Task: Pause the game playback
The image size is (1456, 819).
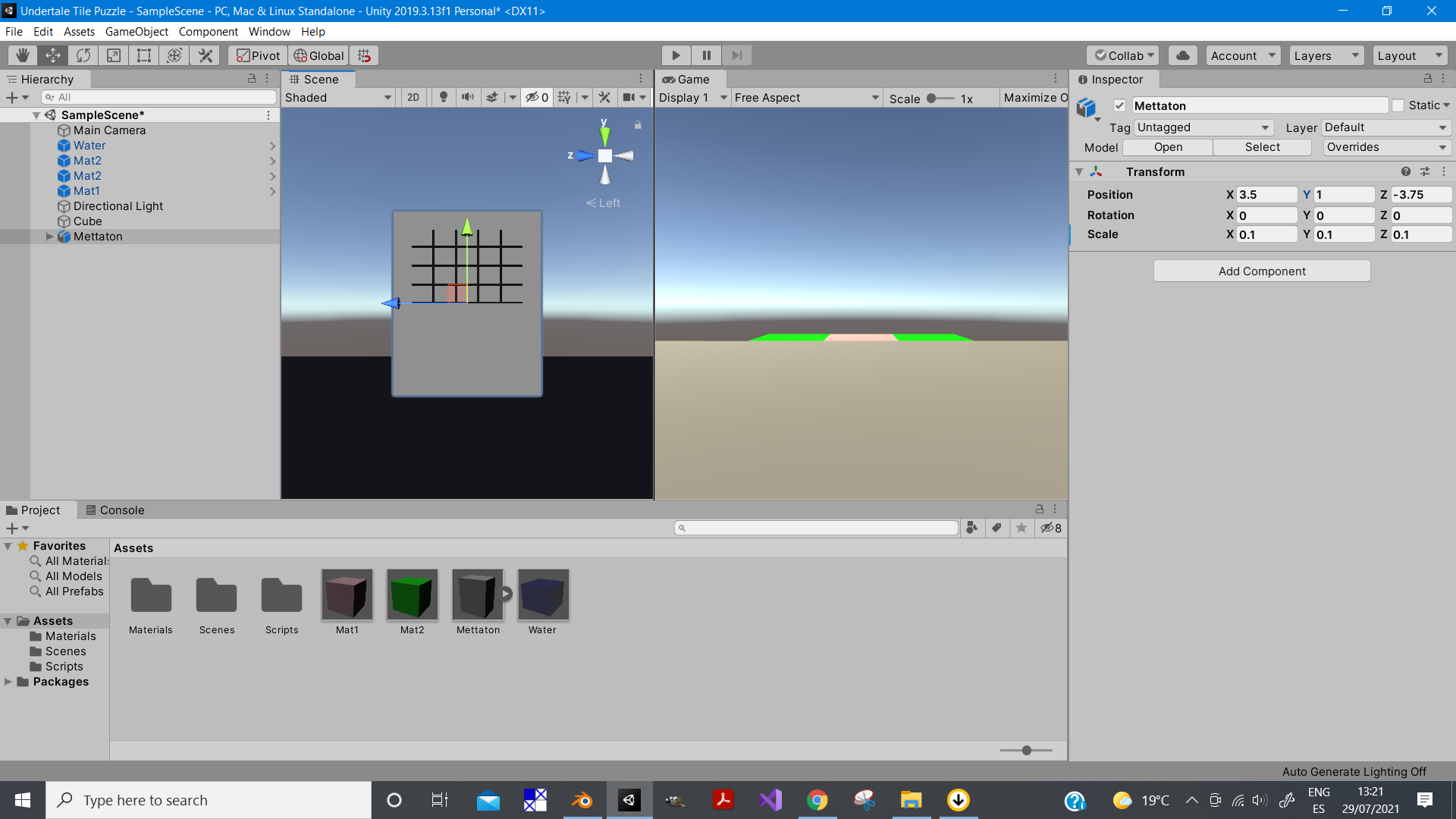Action: [706, 55]
